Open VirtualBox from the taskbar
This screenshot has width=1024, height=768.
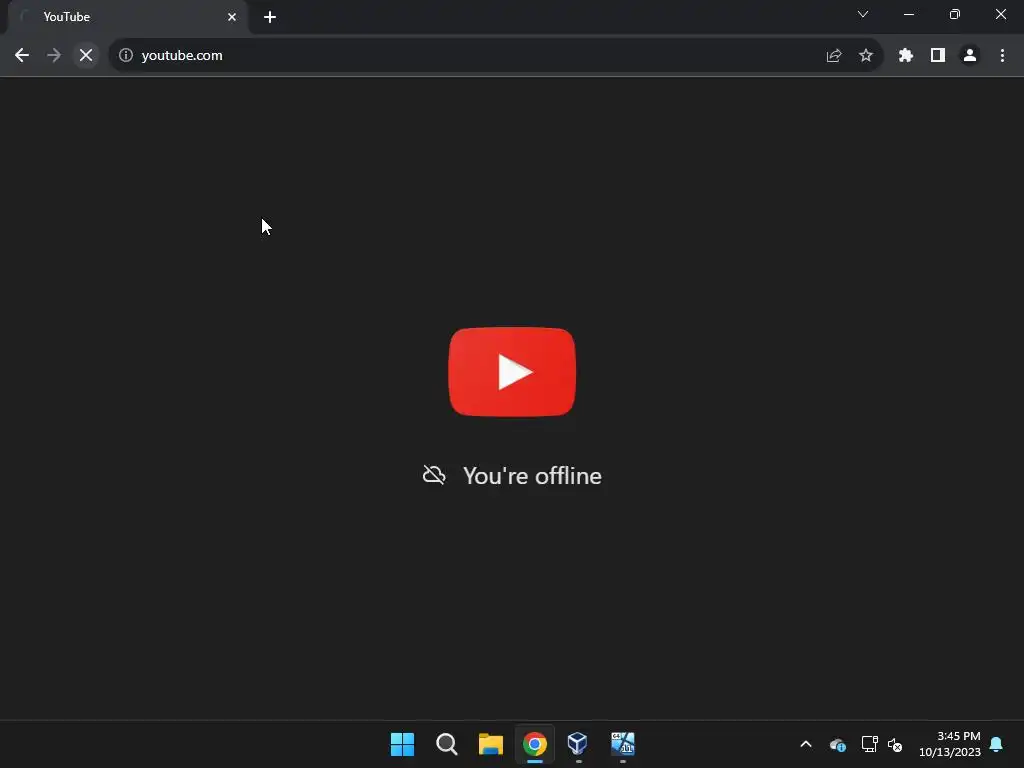[x=579, y=744]
